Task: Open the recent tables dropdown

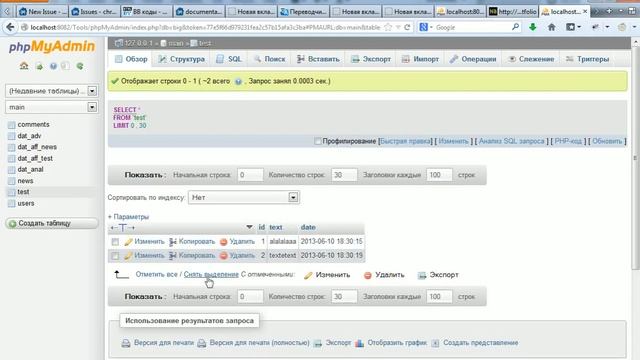Action: point(92,91)
